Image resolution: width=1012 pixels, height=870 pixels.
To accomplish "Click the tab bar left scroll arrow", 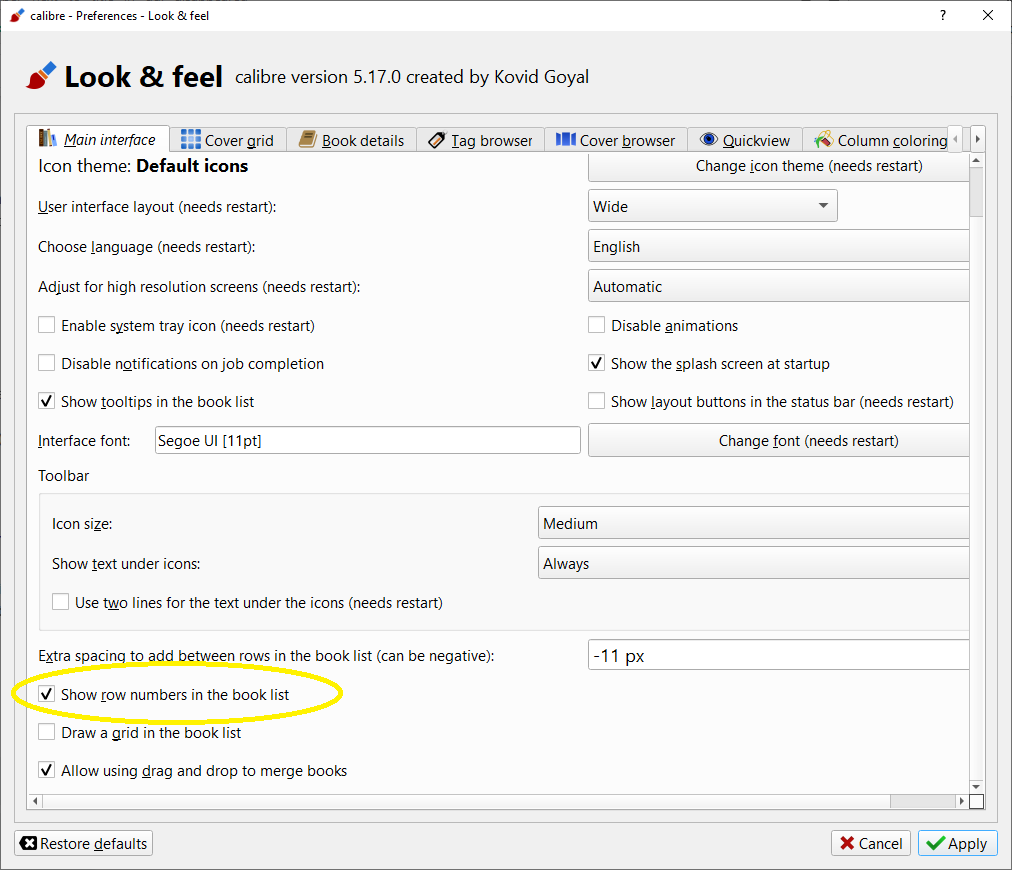I will tap(956, 139).
